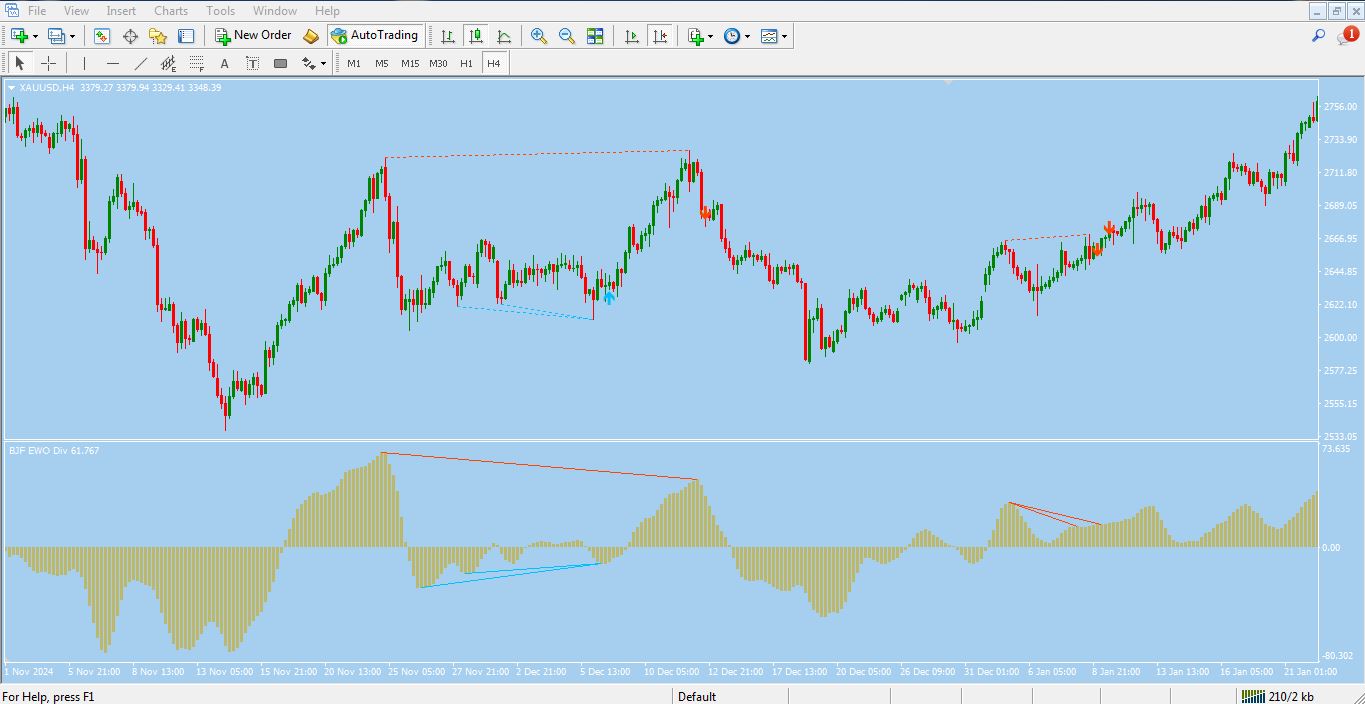Click the Tile Windows color grid icon

pyautogui.click(x=594, y=36)
